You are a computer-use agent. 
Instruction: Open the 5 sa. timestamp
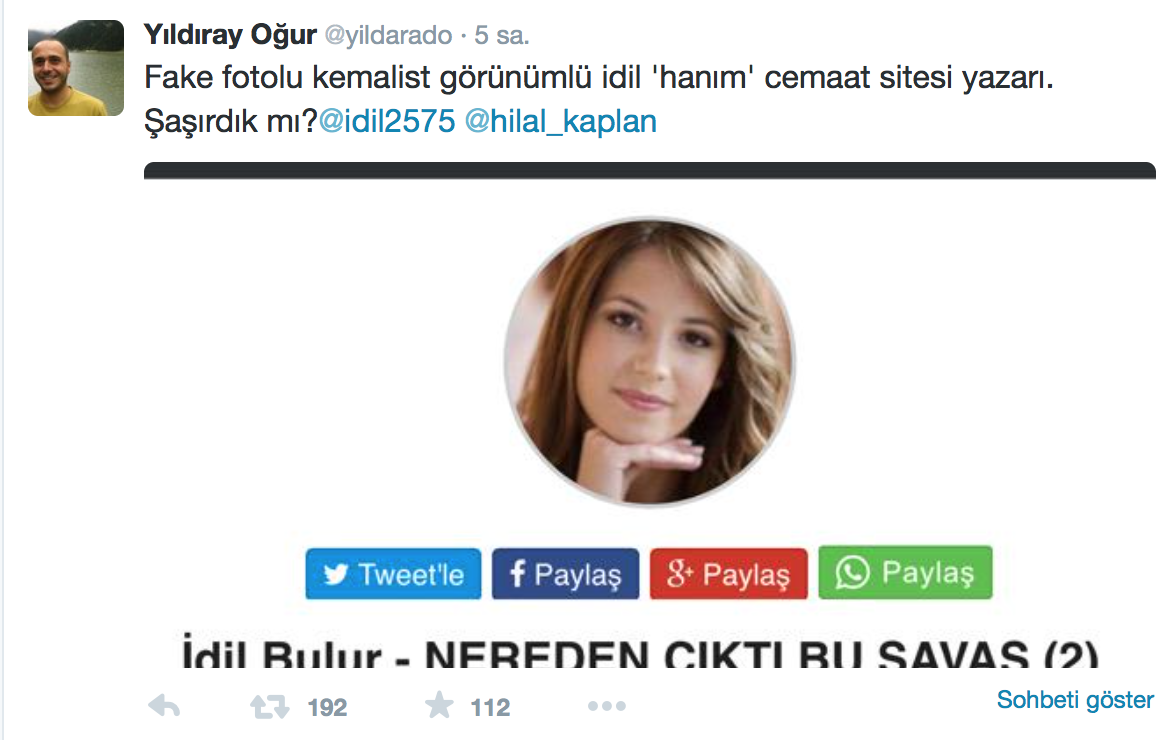tap(501, 35)
